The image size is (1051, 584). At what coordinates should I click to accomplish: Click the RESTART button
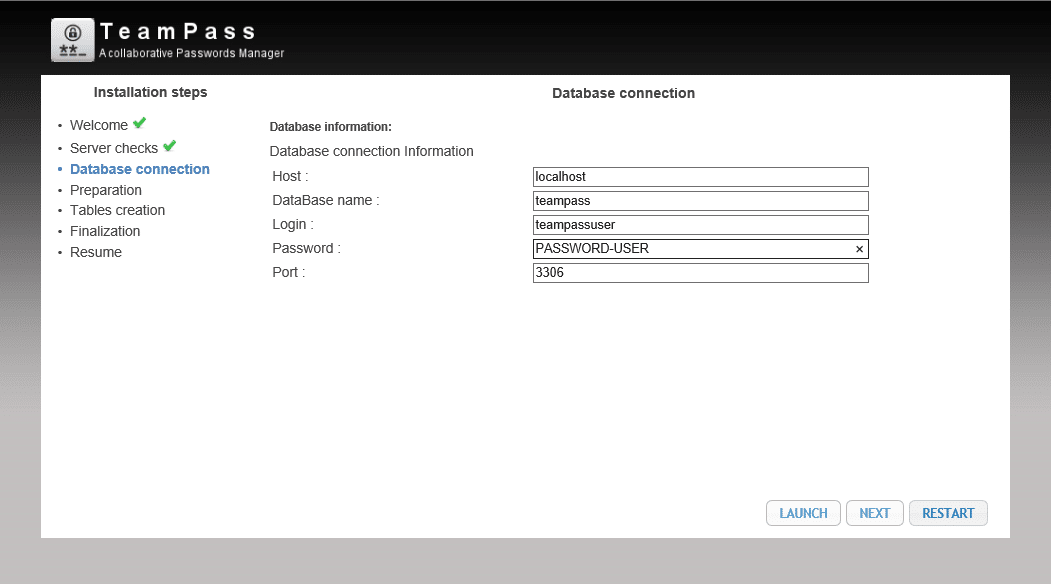click(x=948, y=513)
